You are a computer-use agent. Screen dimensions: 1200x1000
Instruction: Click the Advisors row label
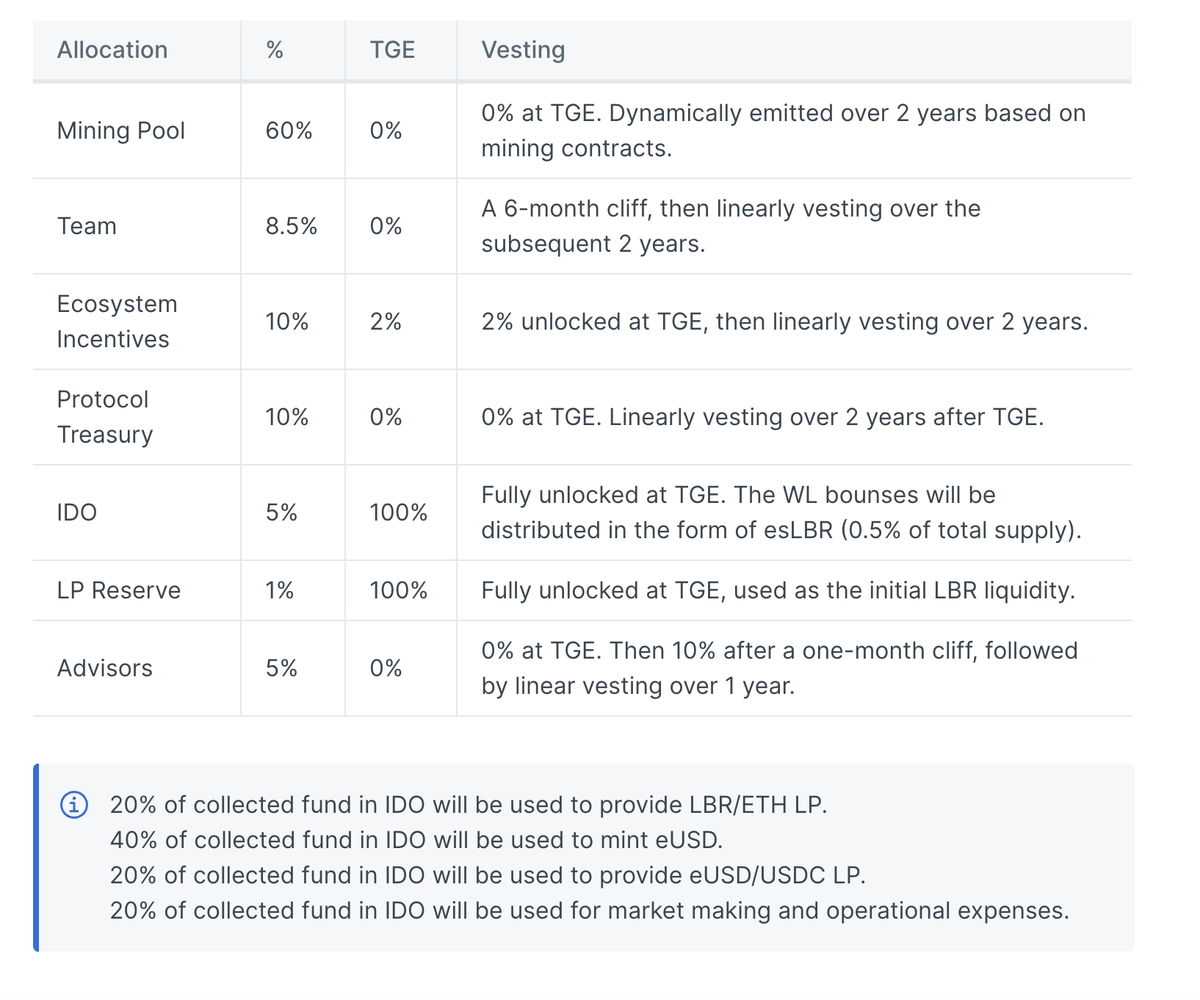pos(105,668)
